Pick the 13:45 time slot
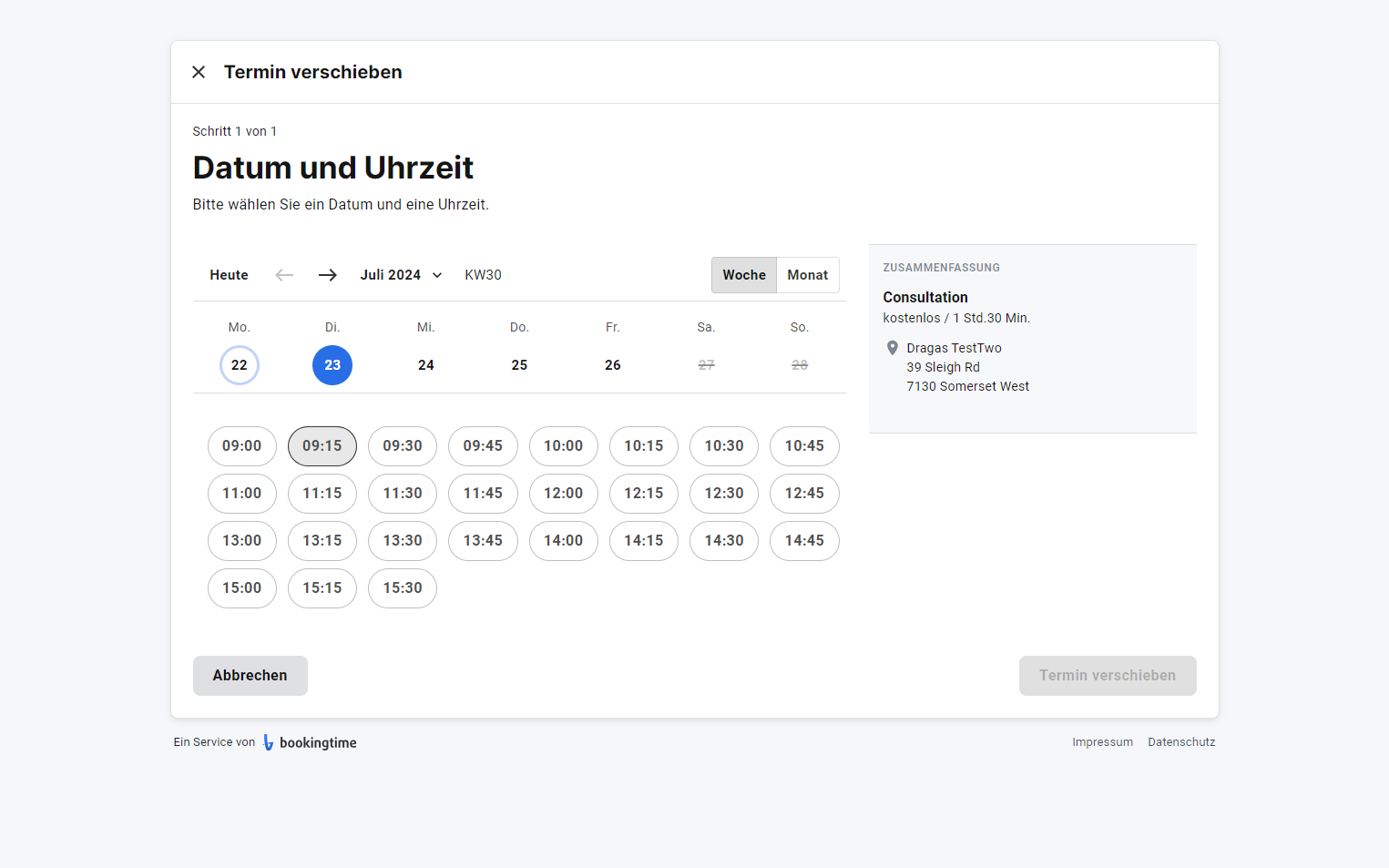The height and width of the screenshot is (868, 1389). 483,541
